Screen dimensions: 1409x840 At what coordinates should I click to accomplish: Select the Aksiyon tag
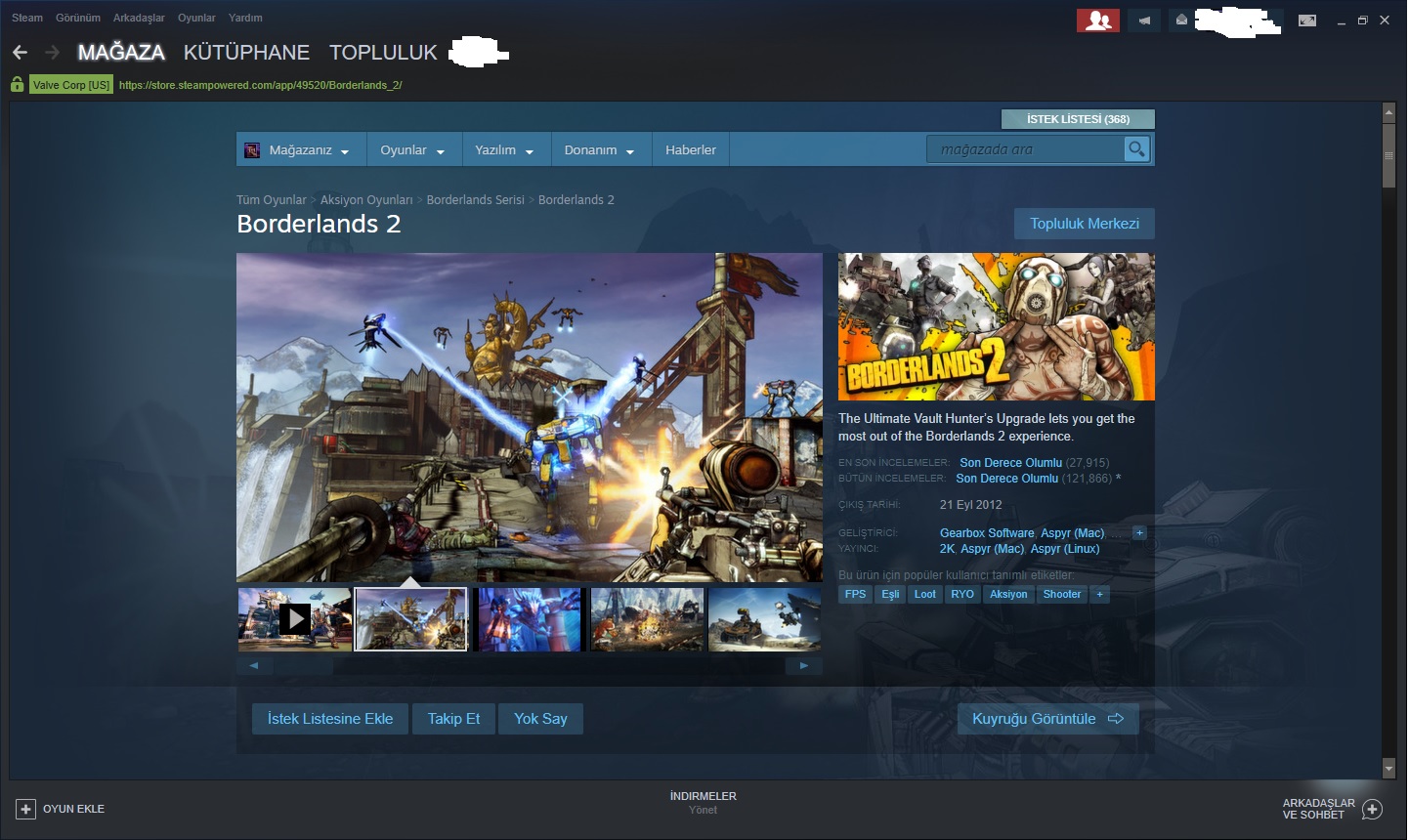pyautogui.click(x=1008, y=594)
